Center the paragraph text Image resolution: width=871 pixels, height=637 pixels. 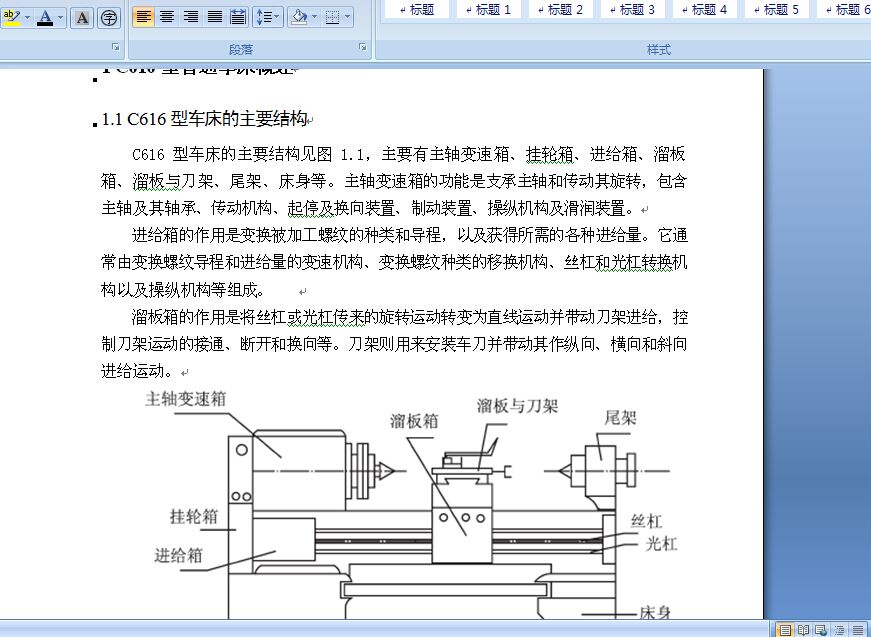167,17
